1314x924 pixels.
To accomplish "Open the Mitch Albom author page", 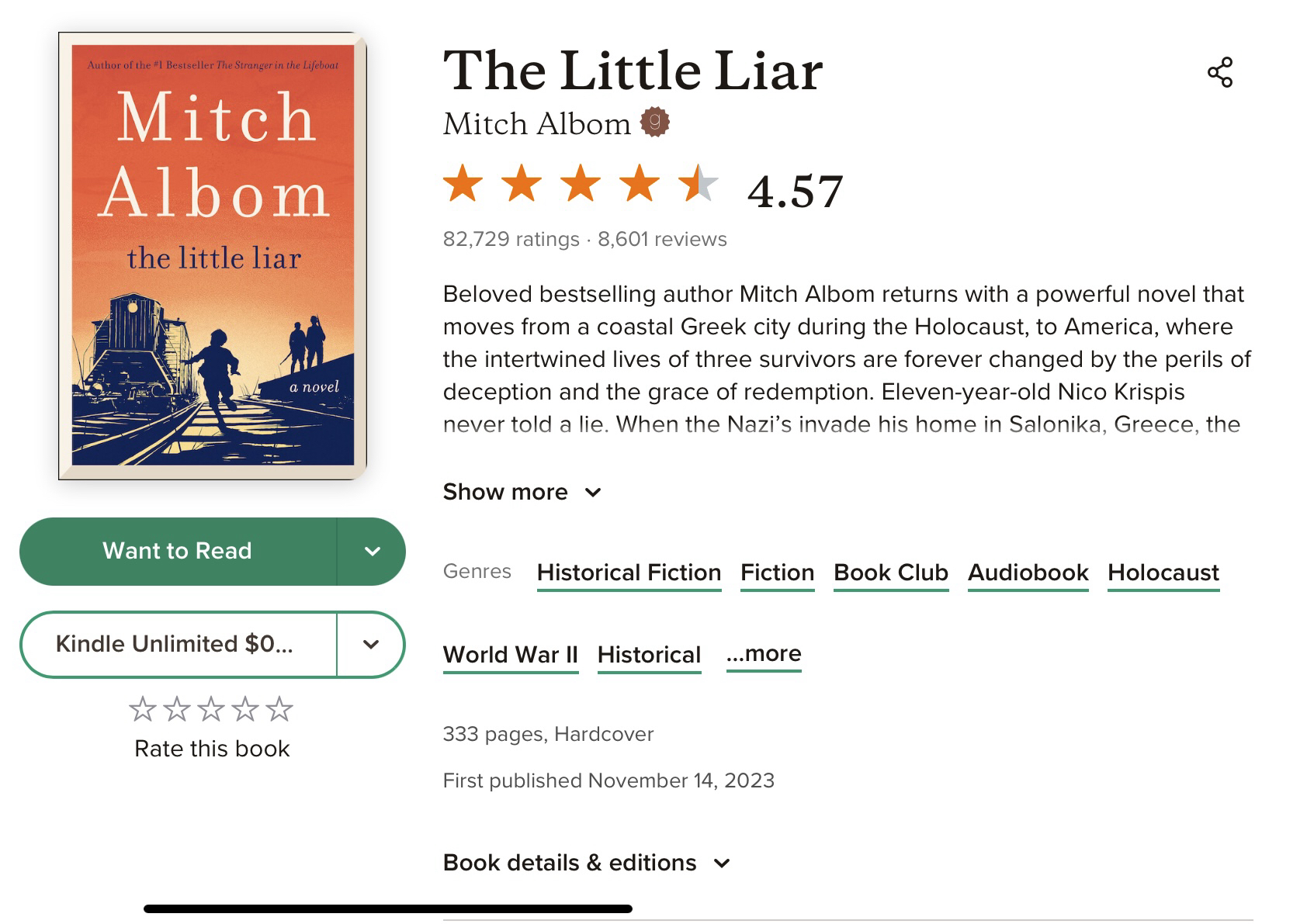I will tap(536, 124).
